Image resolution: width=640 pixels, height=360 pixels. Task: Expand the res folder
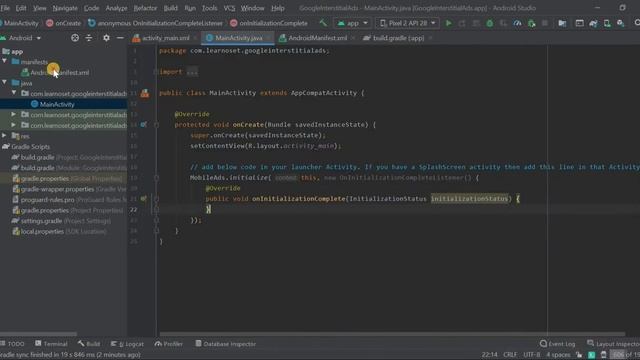tap(5, 136)
